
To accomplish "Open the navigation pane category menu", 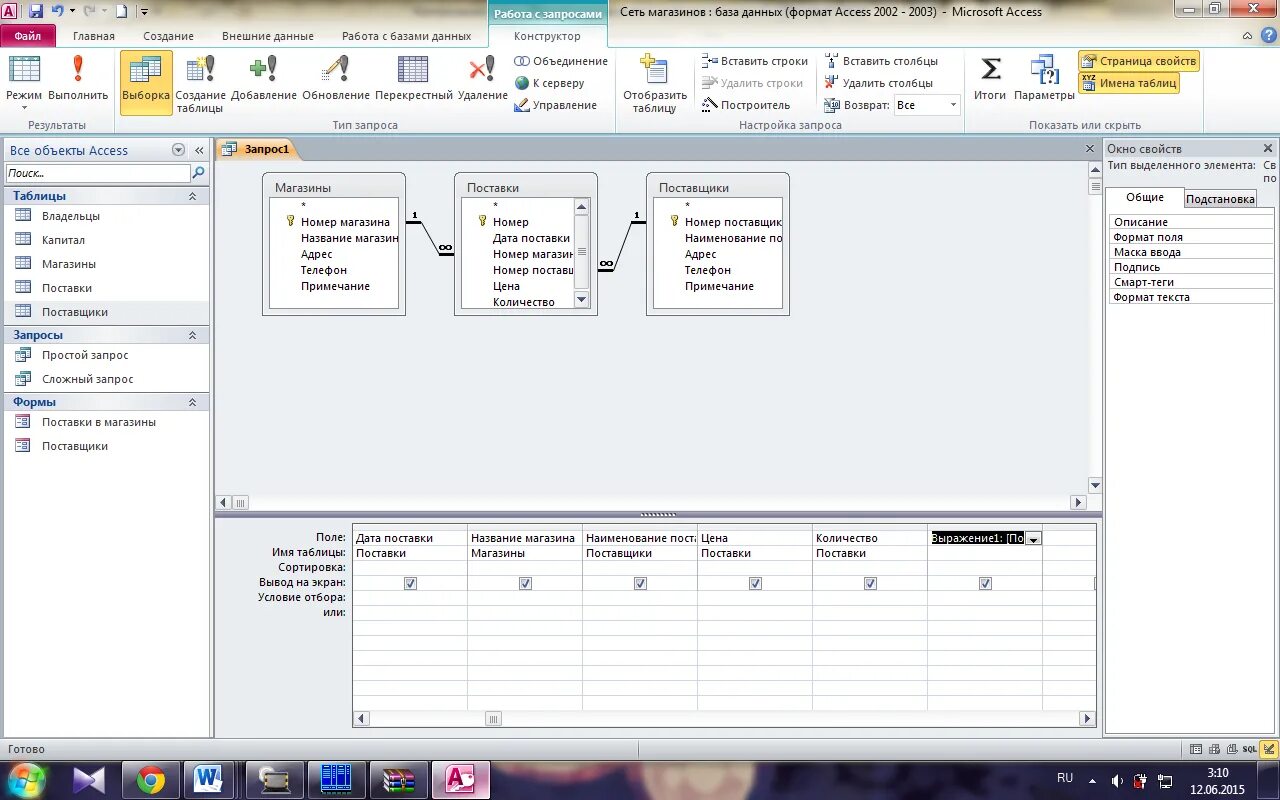I will tap(178, 150).
